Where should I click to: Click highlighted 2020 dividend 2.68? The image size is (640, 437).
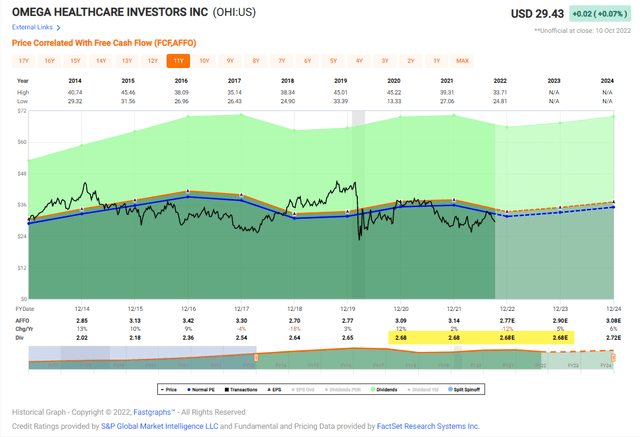[401, 338]
